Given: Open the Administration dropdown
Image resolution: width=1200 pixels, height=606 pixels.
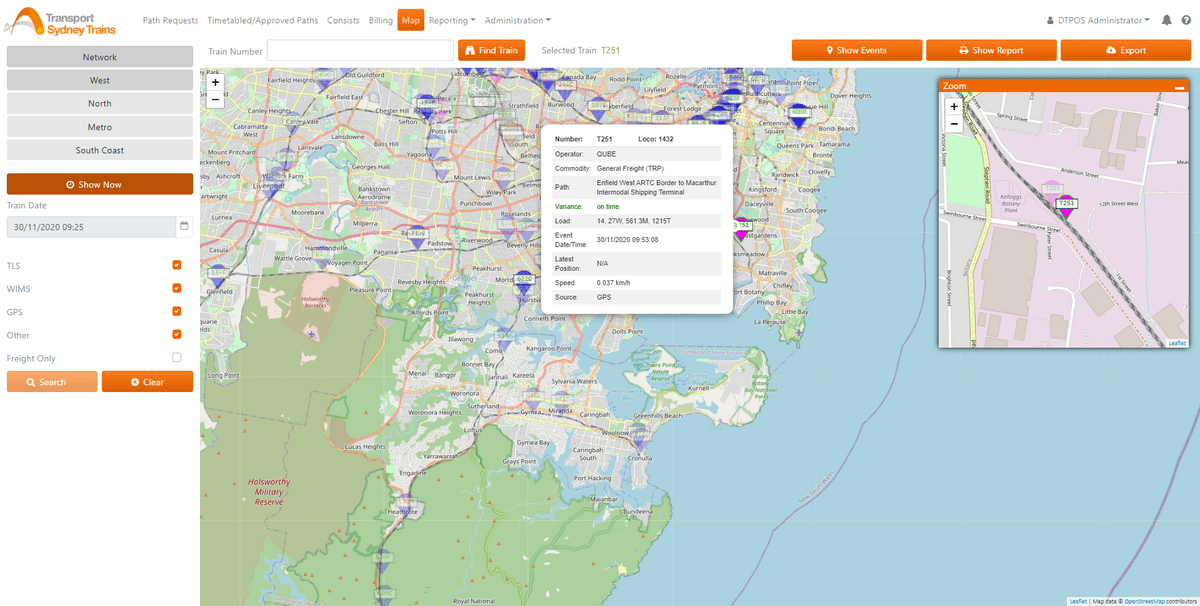Looking at the screenshot, I should coord(517,20).
